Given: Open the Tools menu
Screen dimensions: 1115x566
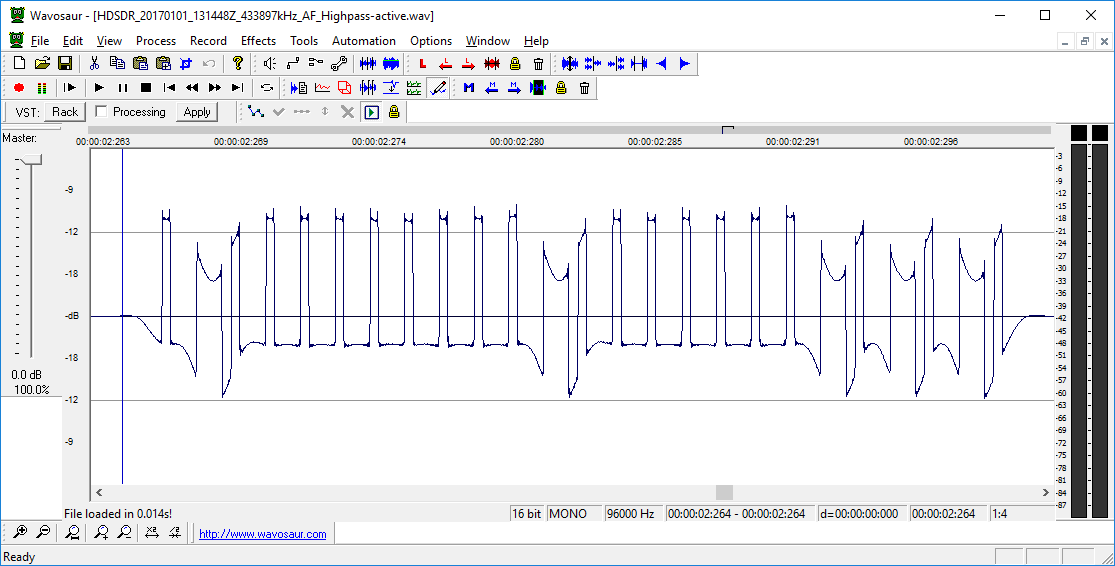Looking at the screenshot, I should 304,41.
